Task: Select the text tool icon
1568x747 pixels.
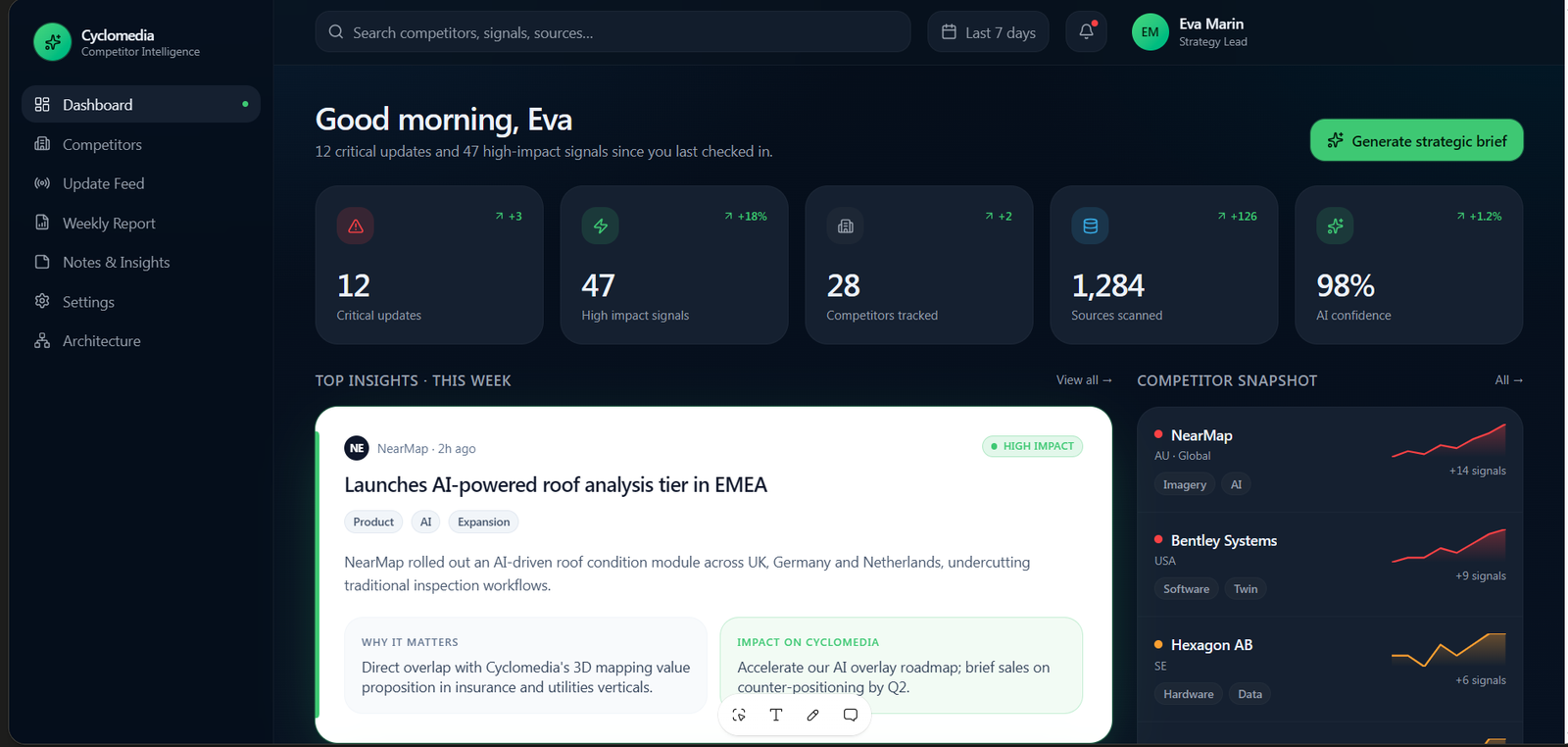Action: pyautogui.click(x=776, y=715)
